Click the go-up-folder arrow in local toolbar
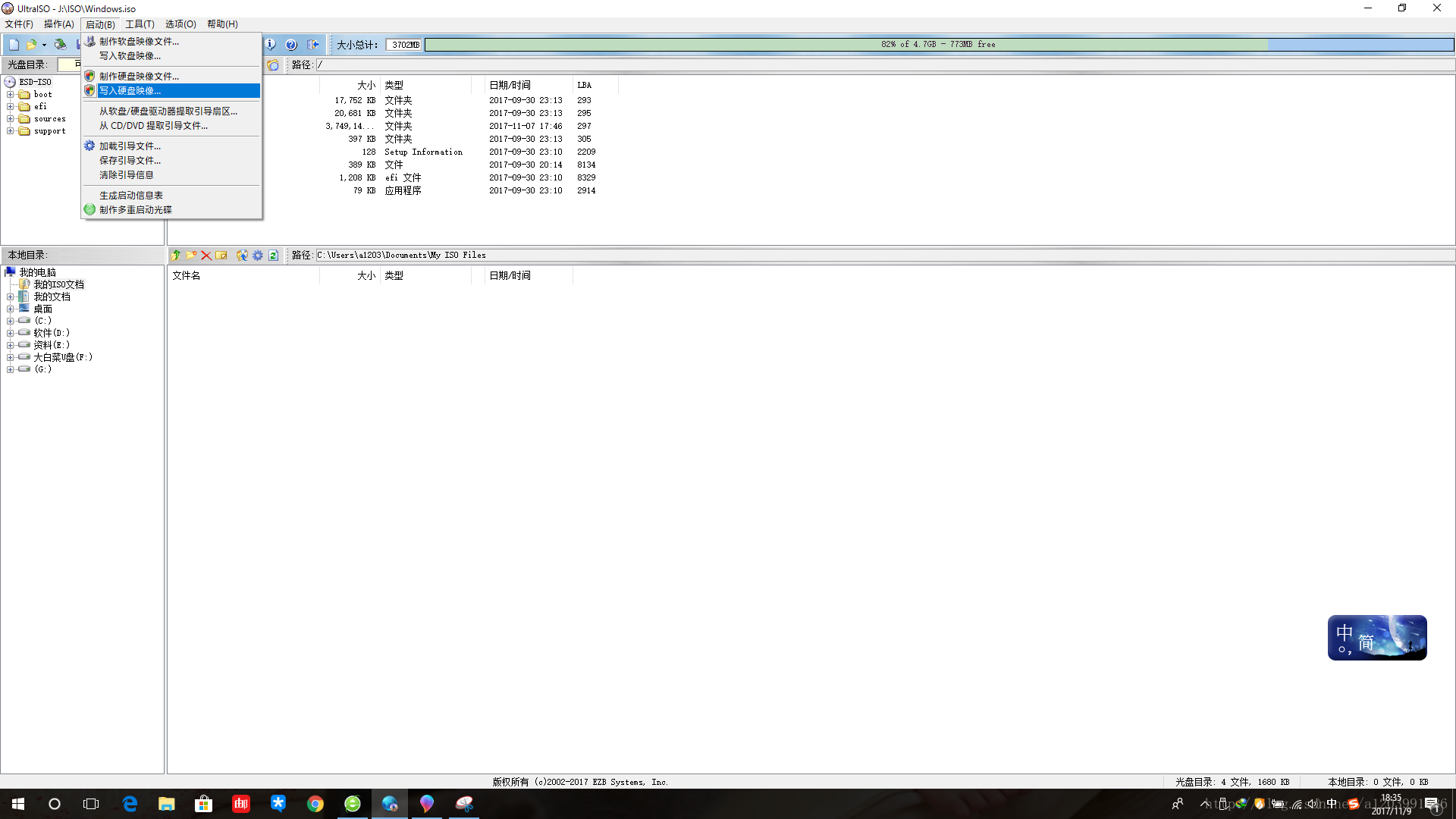 coord(176,256)
